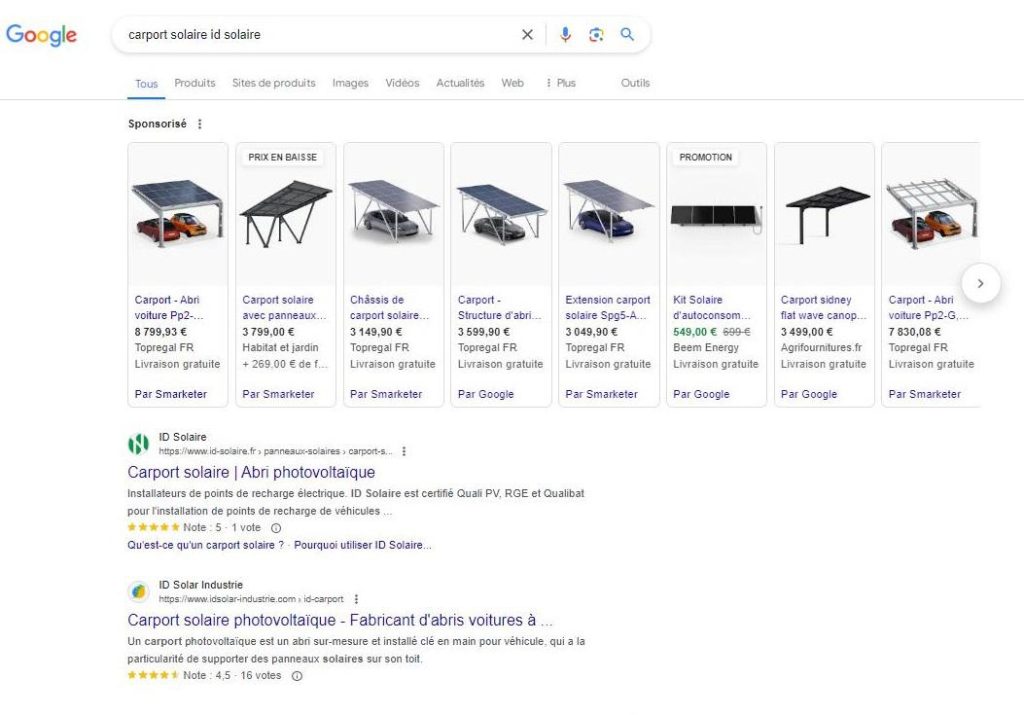Click 'Extension carport solaire Spg5-A...' title
This screenshot has width=1024, height=715.
(x=608, y=308)
